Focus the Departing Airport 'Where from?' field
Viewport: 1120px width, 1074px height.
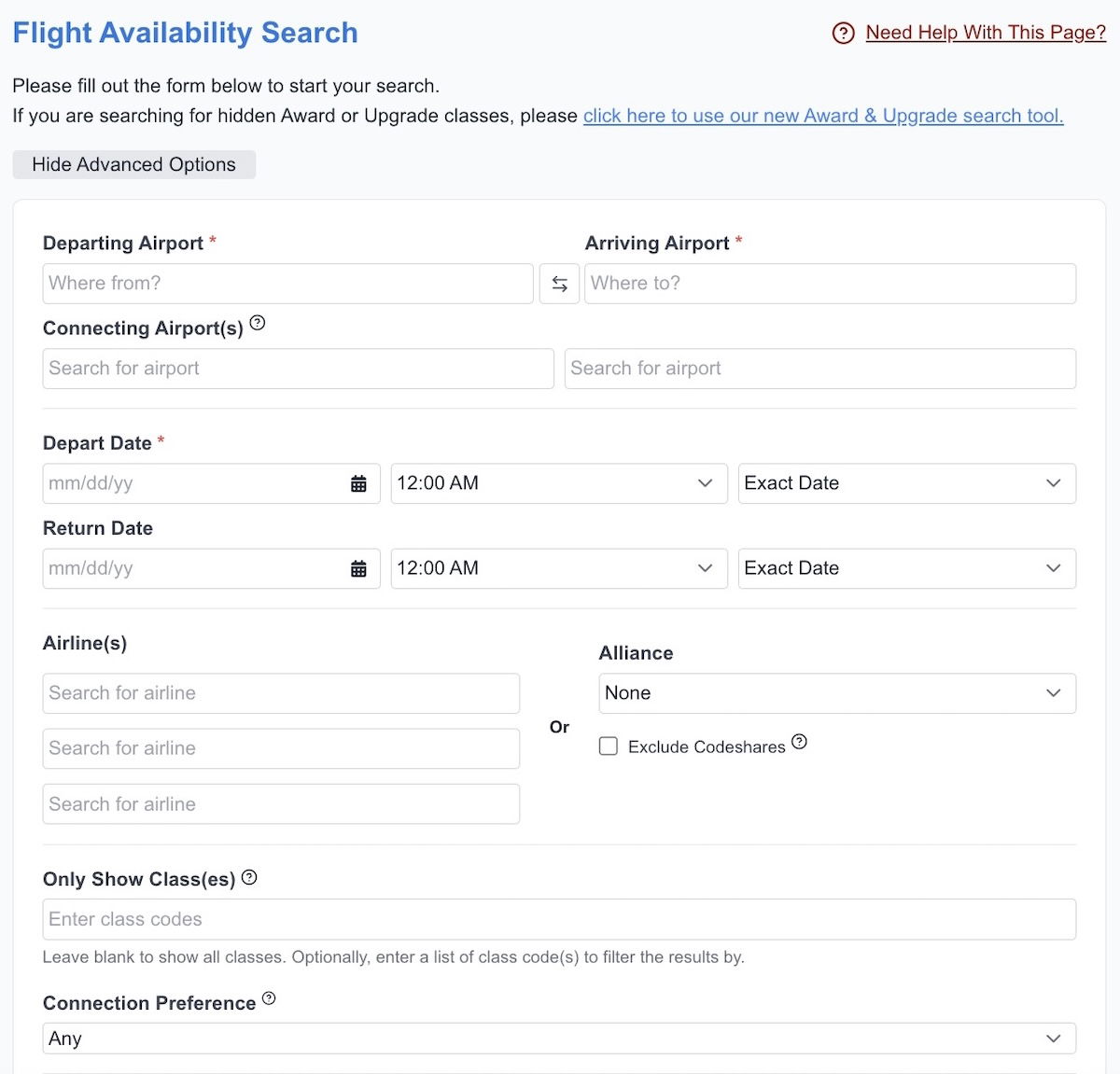point(287,284)
